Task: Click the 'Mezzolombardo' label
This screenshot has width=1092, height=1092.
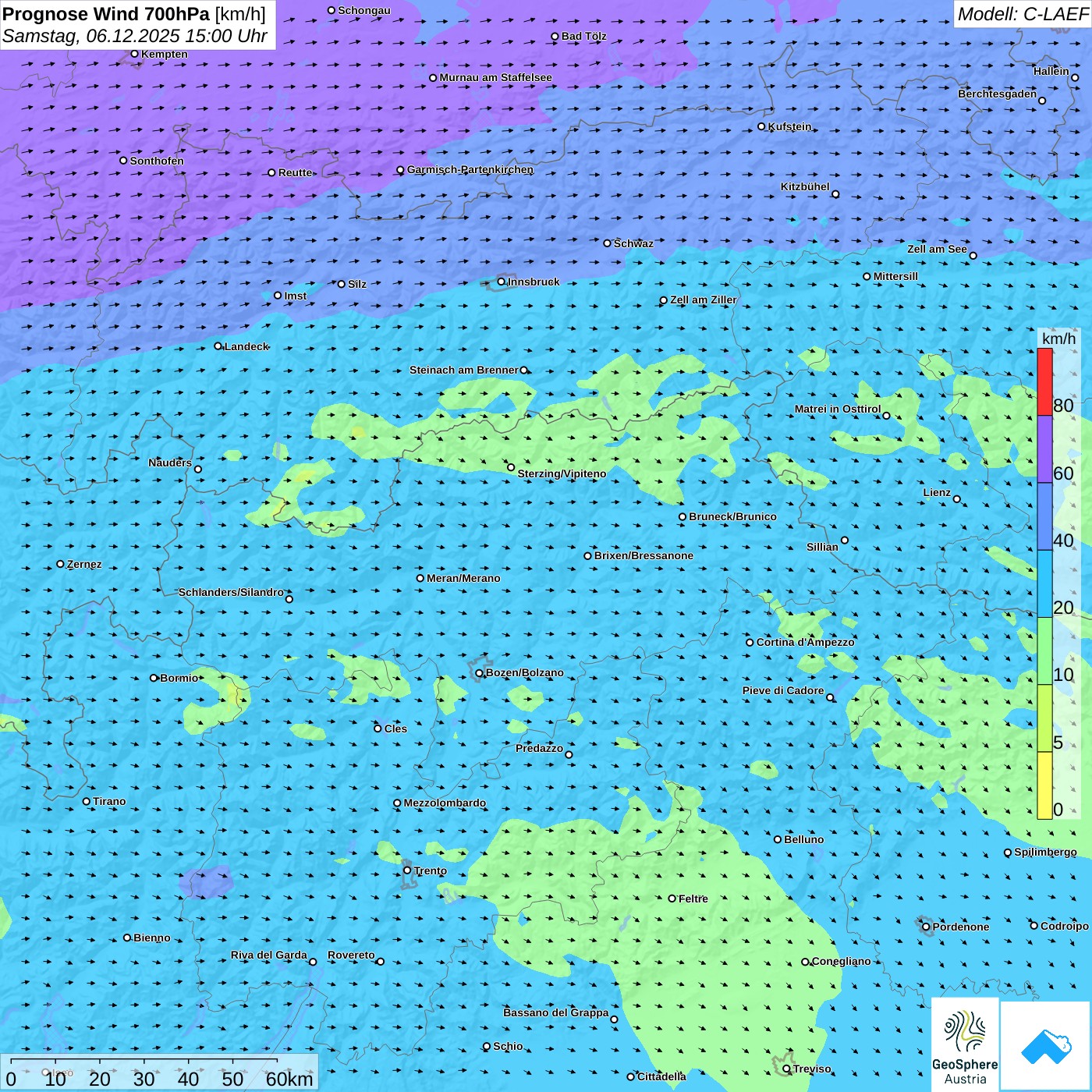Action: pos(445,803)
